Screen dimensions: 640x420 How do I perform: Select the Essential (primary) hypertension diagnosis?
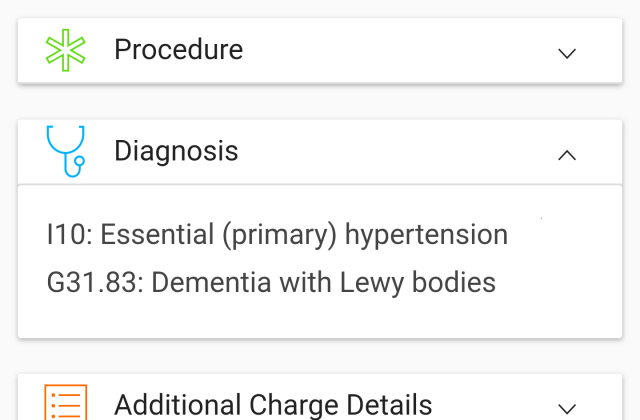tap(277, 236)
